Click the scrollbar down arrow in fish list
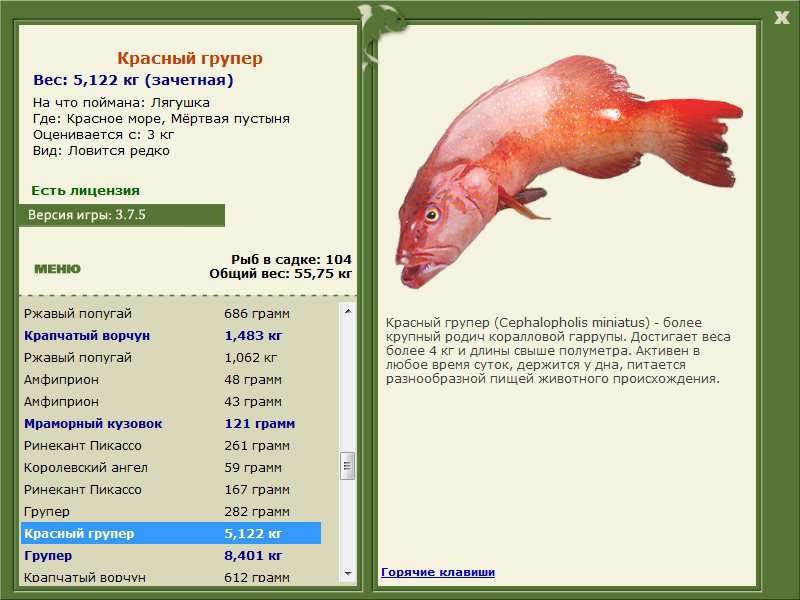800x600 pixels. (x=348, y=574)
